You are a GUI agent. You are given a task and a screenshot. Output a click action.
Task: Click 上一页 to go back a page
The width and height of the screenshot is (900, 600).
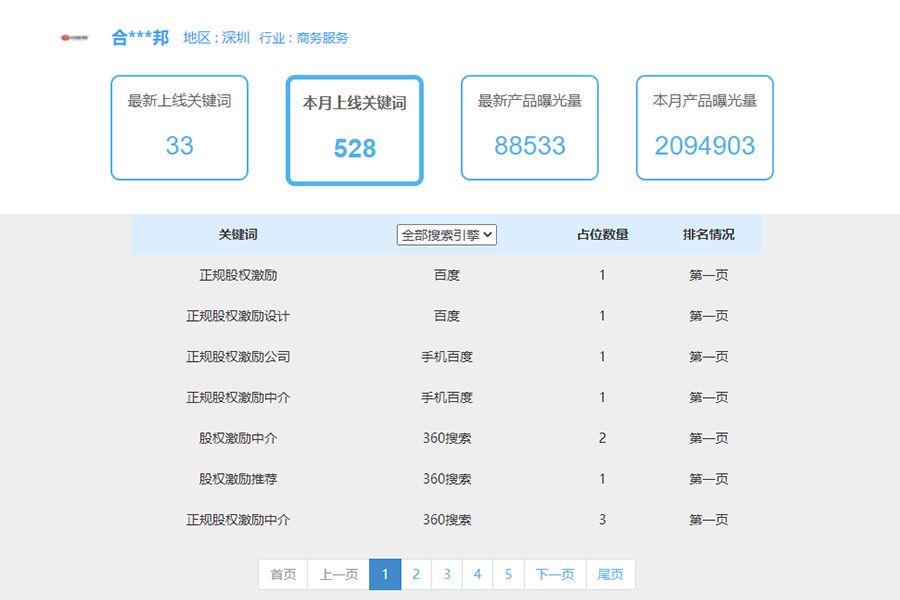click(x=338, y=574)
